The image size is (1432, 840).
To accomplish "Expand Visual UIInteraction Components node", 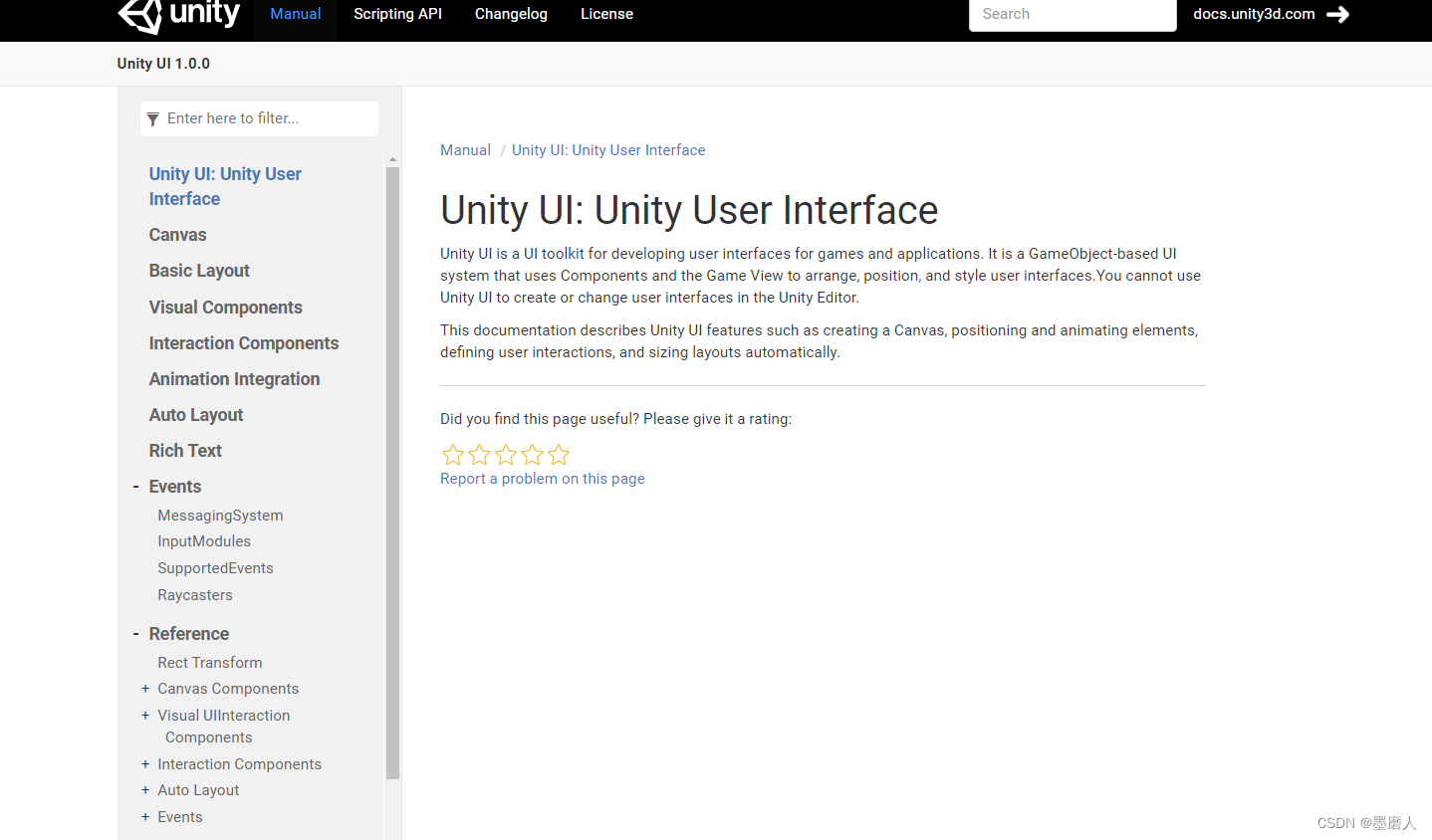I will pos(145,716).
